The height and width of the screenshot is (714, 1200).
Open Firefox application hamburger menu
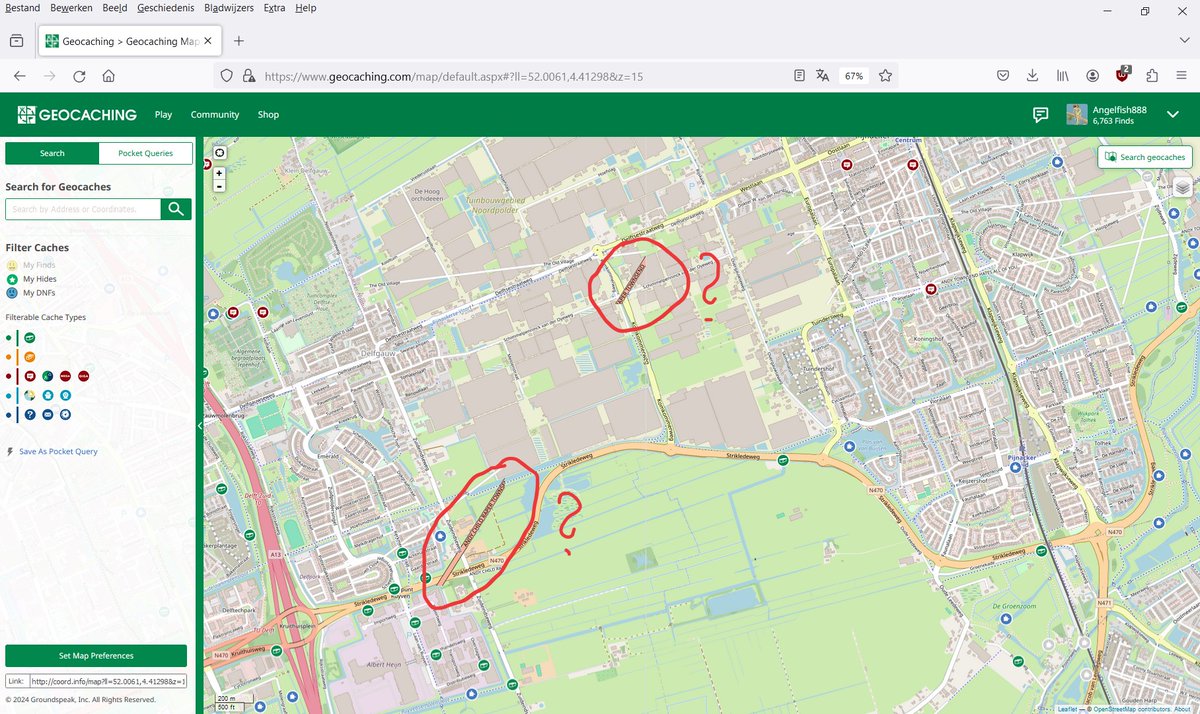click(1181, 76)
